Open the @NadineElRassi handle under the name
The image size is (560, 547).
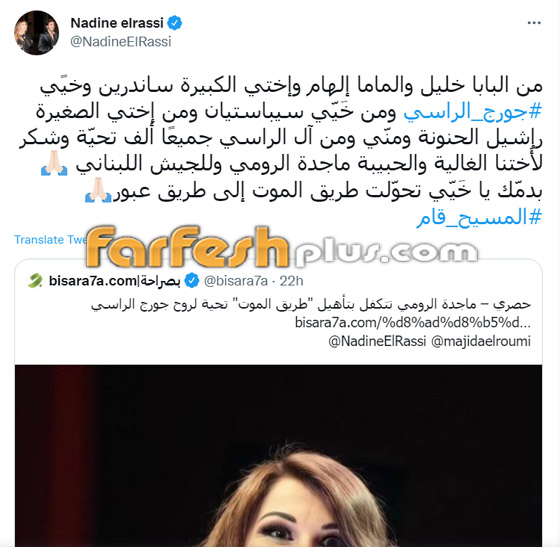point(121,42)
